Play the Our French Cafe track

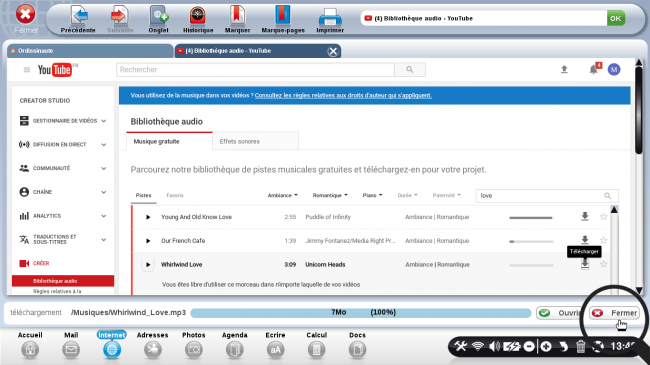tap(148, 241)
